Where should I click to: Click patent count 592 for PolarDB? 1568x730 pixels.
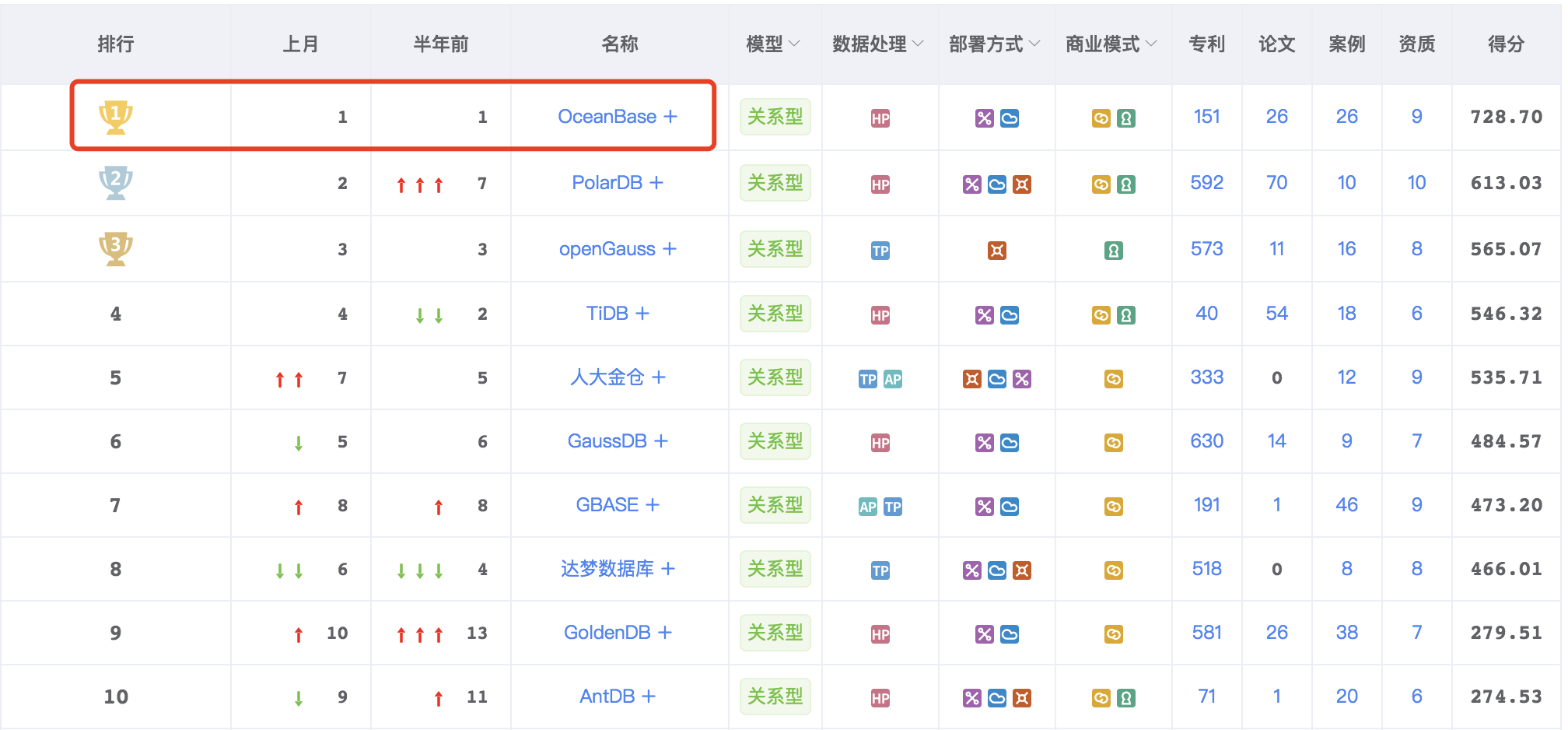(1207, 183)
